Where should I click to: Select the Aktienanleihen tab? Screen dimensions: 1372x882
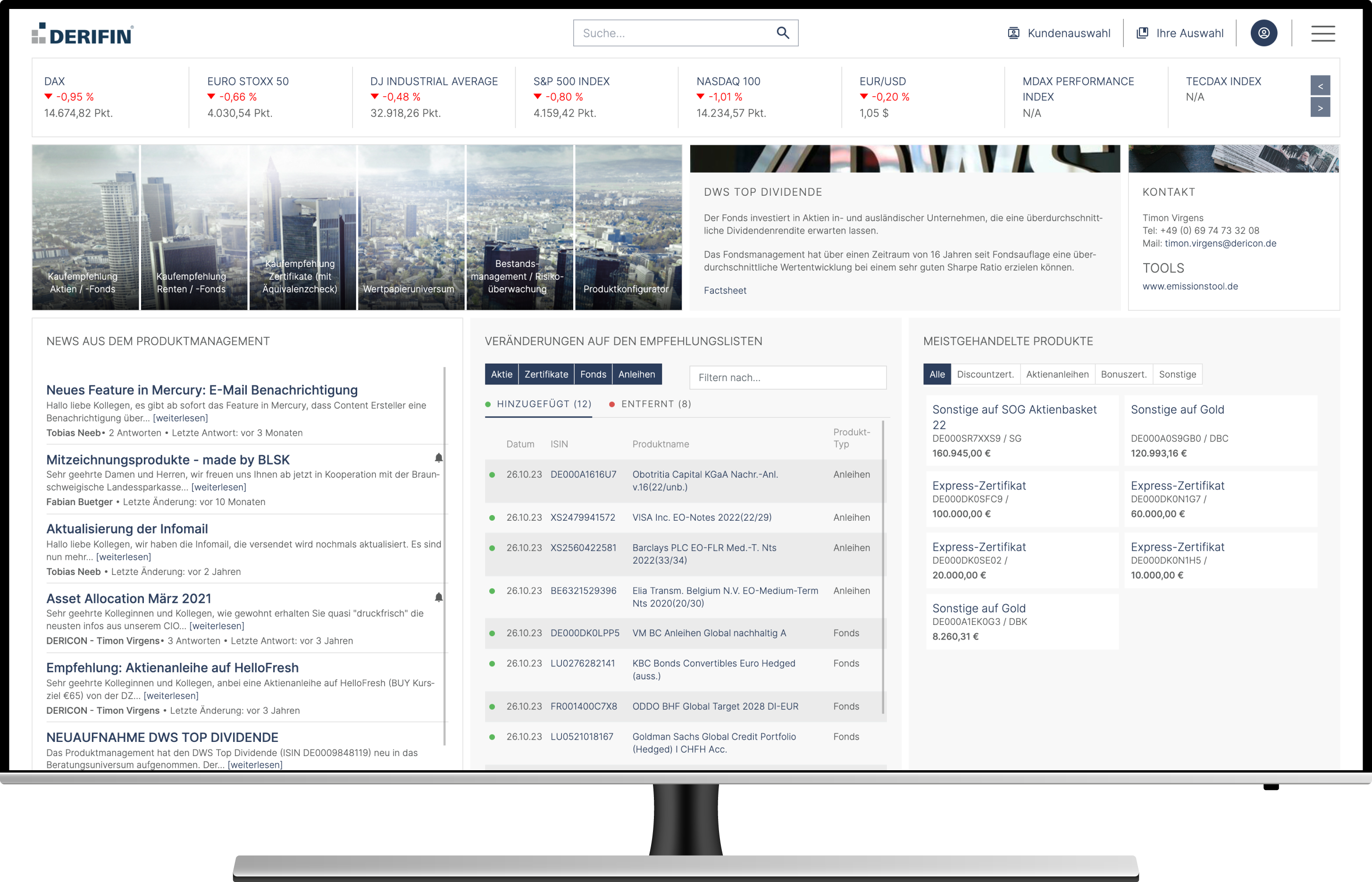1057,374
